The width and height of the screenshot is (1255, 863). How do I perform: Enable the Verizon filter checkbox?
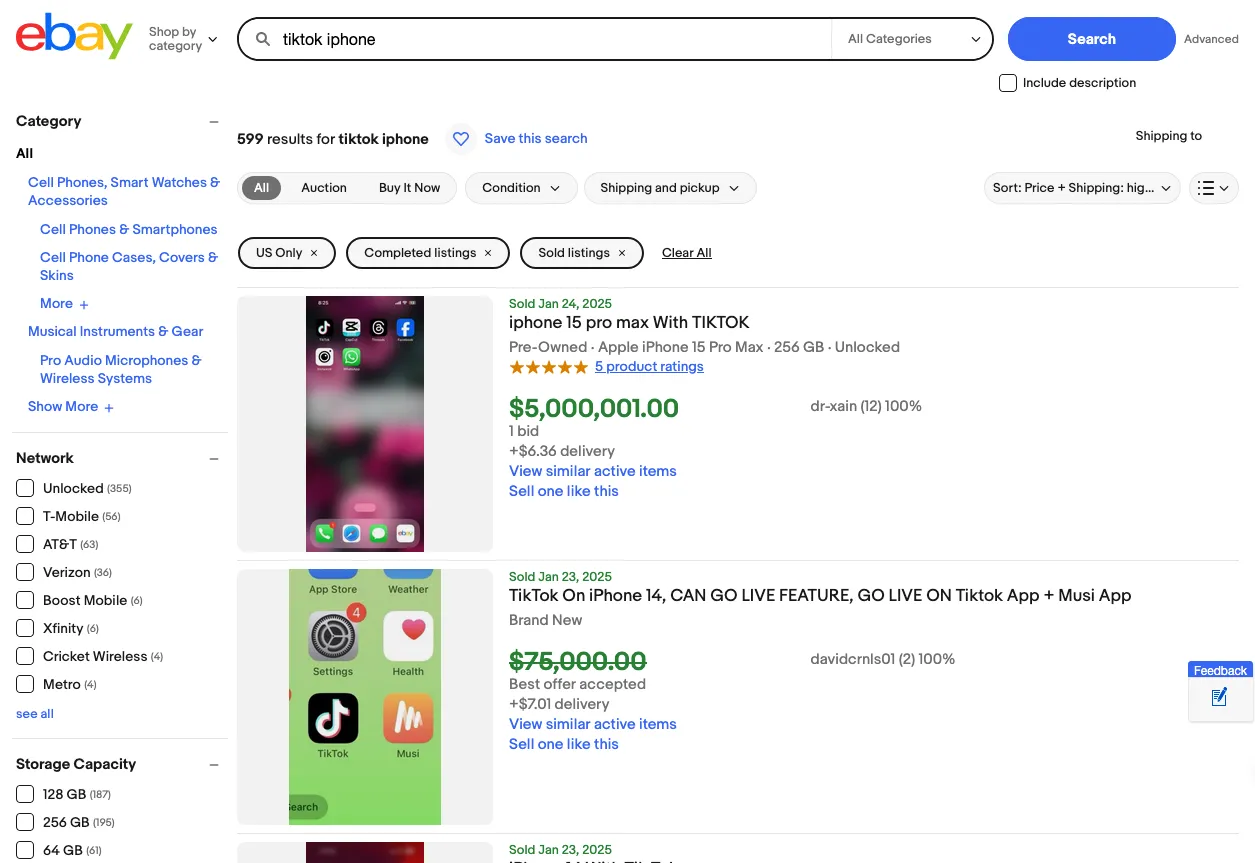25,572
